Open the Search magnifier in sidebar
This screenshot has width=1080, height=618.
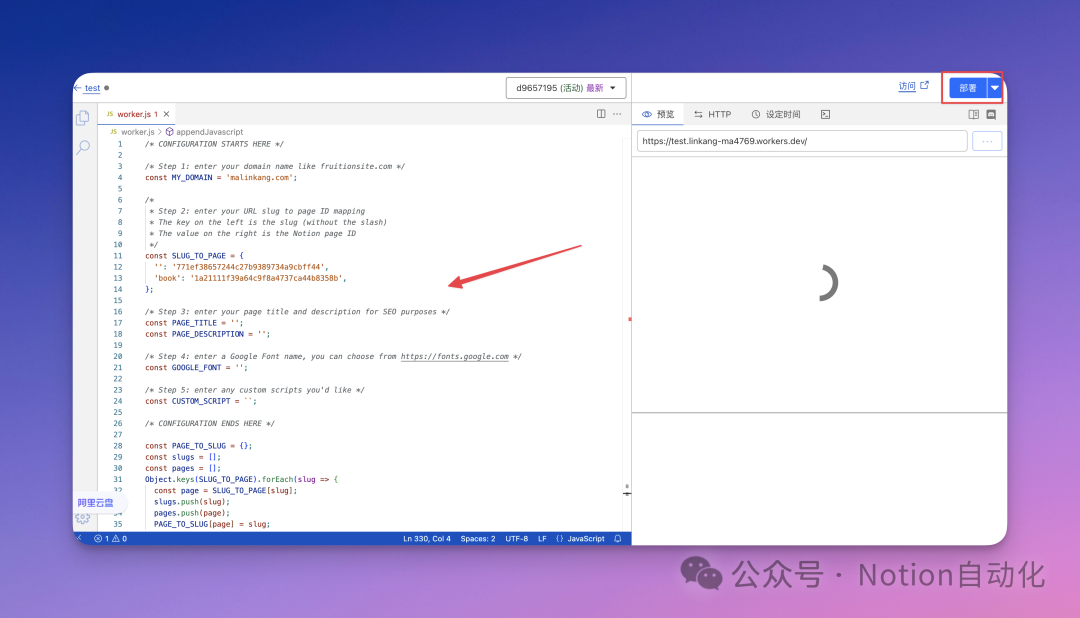(x=83, y=147)
